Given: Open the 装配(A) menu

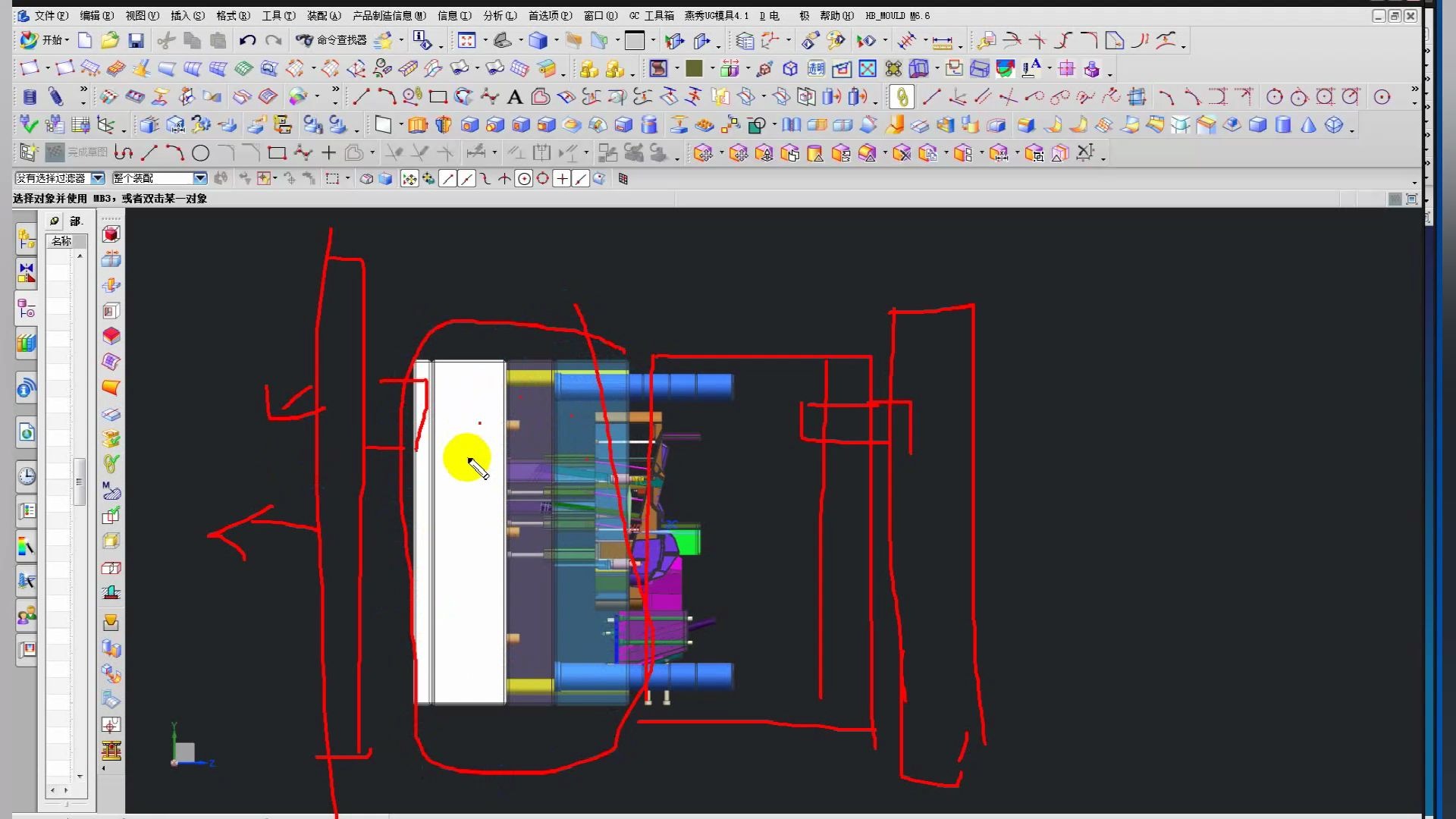Looking at the screenshot, I should pyautogui.click(x=324, y=15).
